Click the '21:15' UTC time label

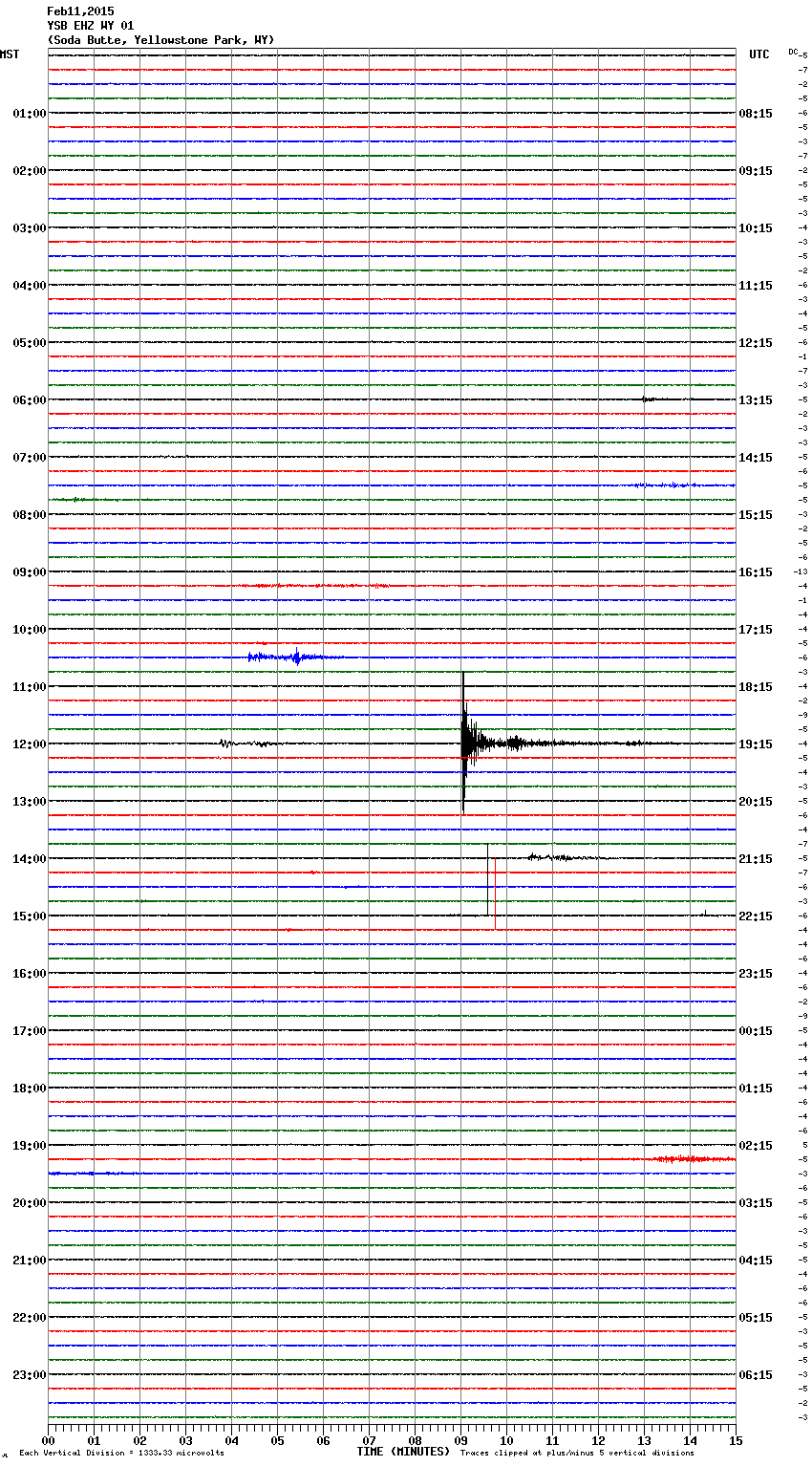(756, 859)
